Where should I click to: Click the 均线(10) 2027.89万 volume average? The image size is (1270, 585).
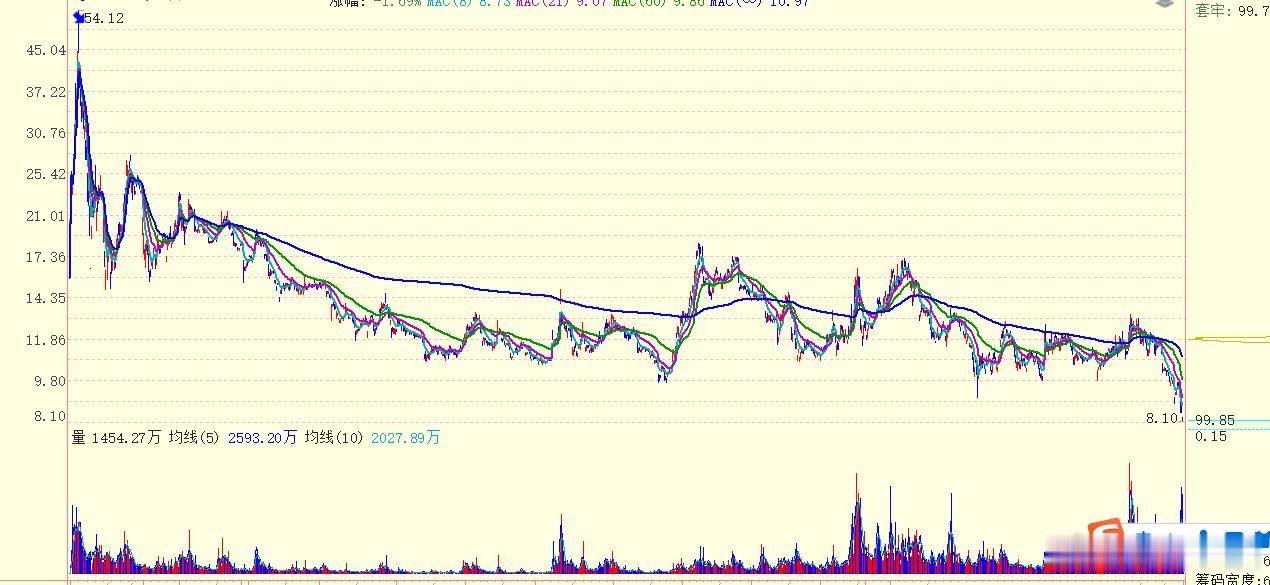coord(373,438)
